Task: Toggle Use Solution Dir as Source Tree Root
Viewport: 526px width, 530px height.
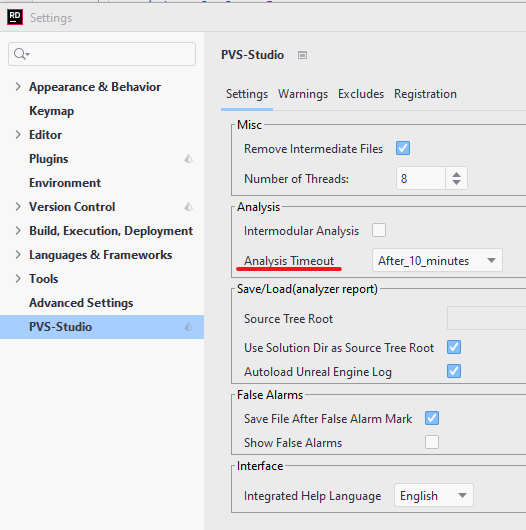Action: pyautogui.click(x=454, y=347)
